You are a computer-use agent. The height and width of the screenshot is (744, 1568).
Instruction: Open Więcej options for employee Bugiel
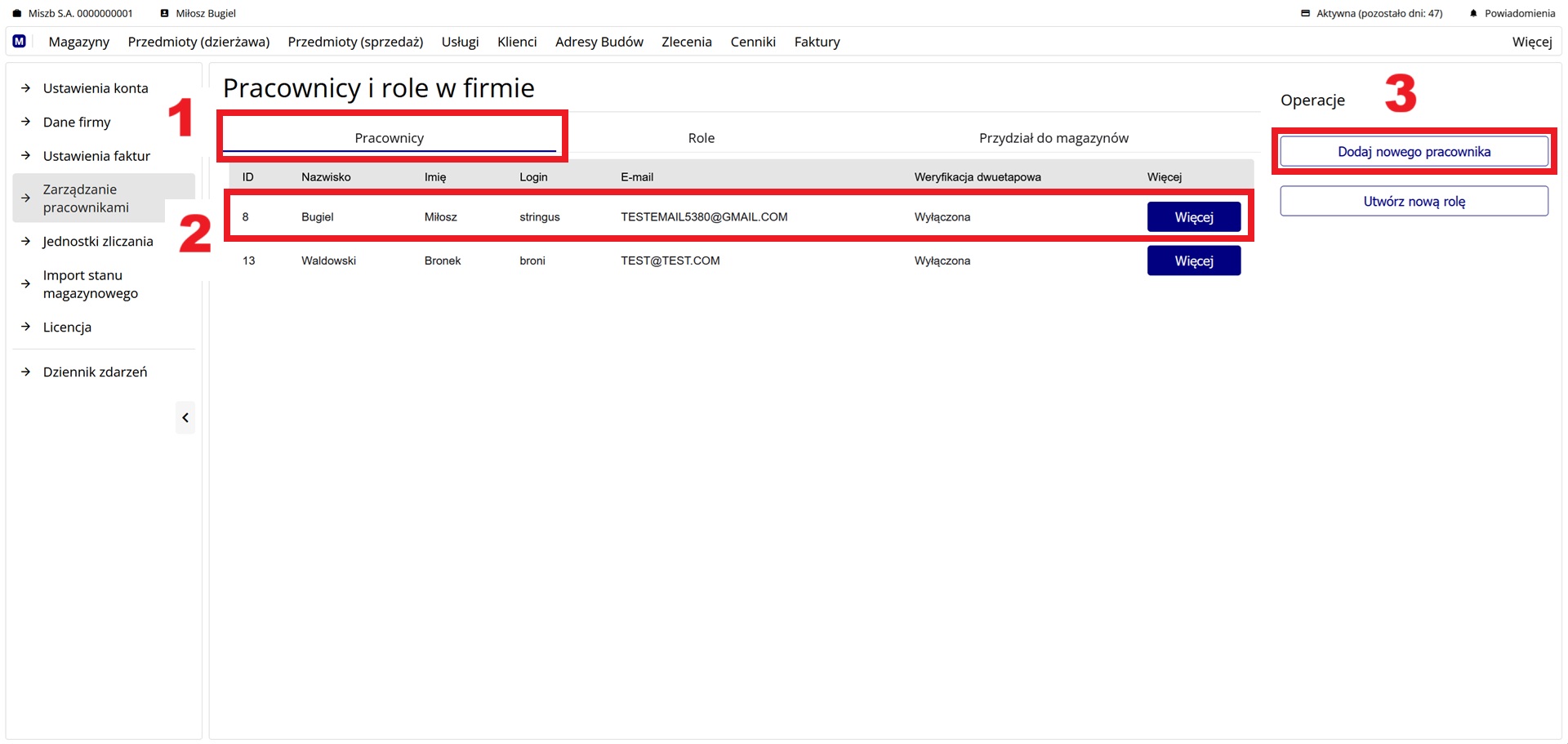tap(1193, 217)
